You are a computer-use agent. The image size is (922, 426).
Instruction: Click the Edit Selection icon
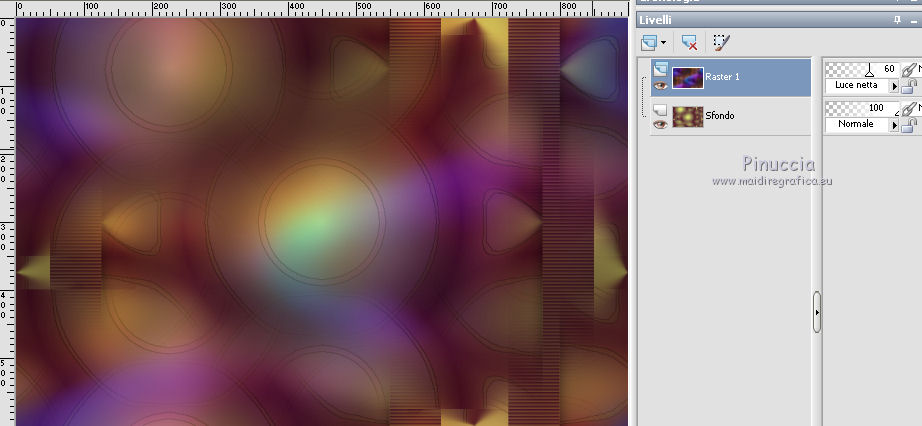[x=721, y=42]
